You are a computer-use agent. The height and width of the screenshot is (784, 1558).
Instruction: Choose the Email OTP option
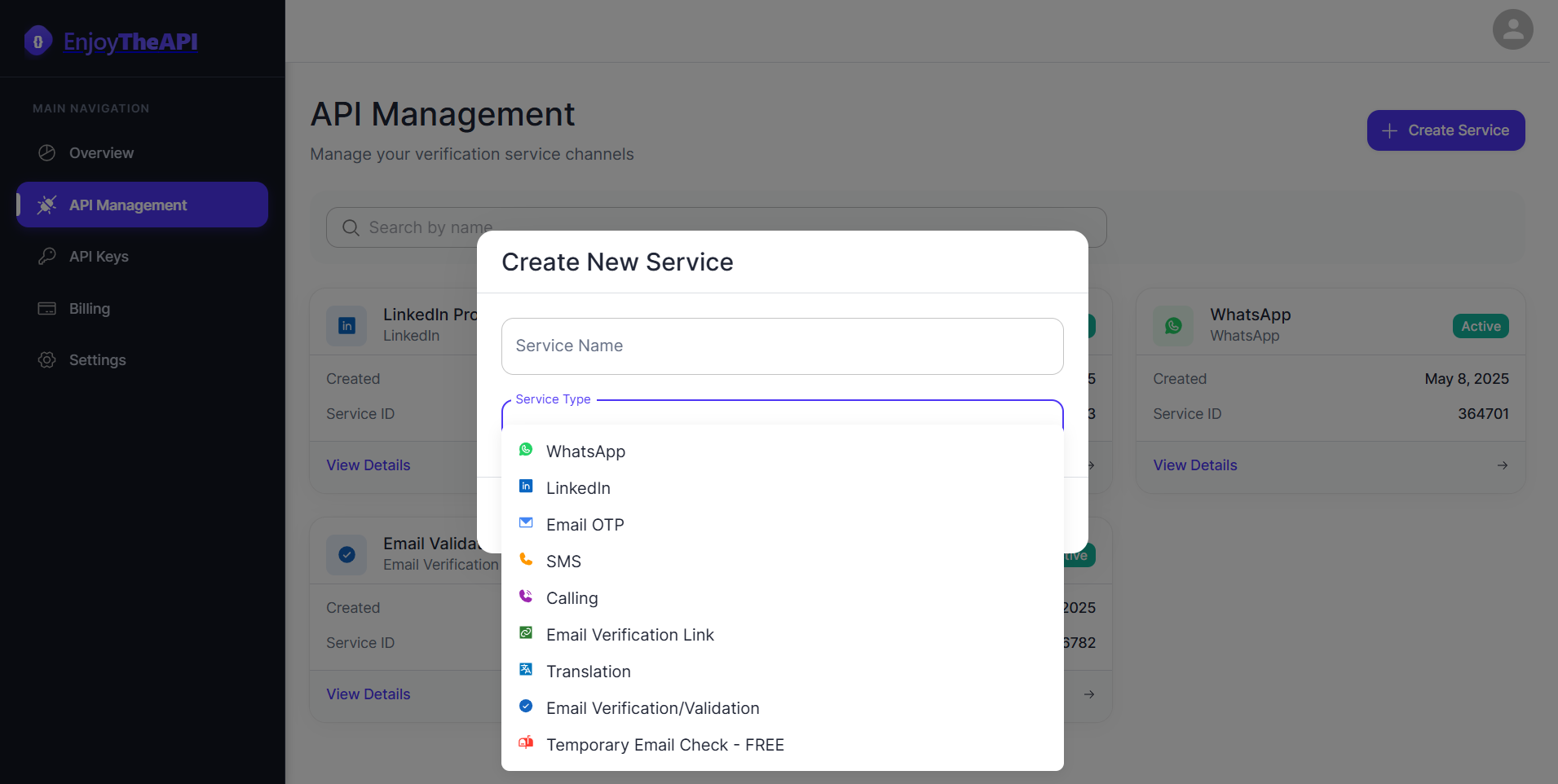coord(783,525)
